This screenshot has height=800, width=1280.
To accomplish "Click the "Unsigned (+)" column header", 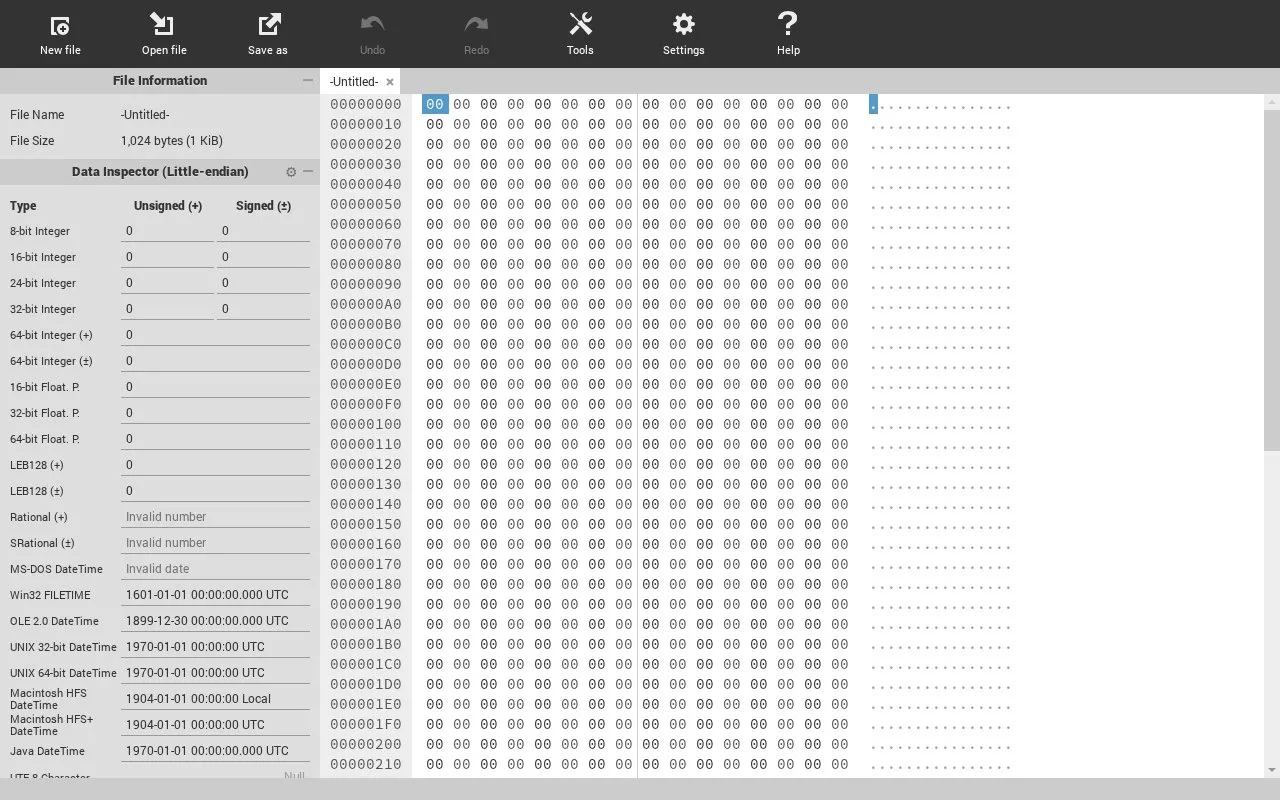I will 168,206.
